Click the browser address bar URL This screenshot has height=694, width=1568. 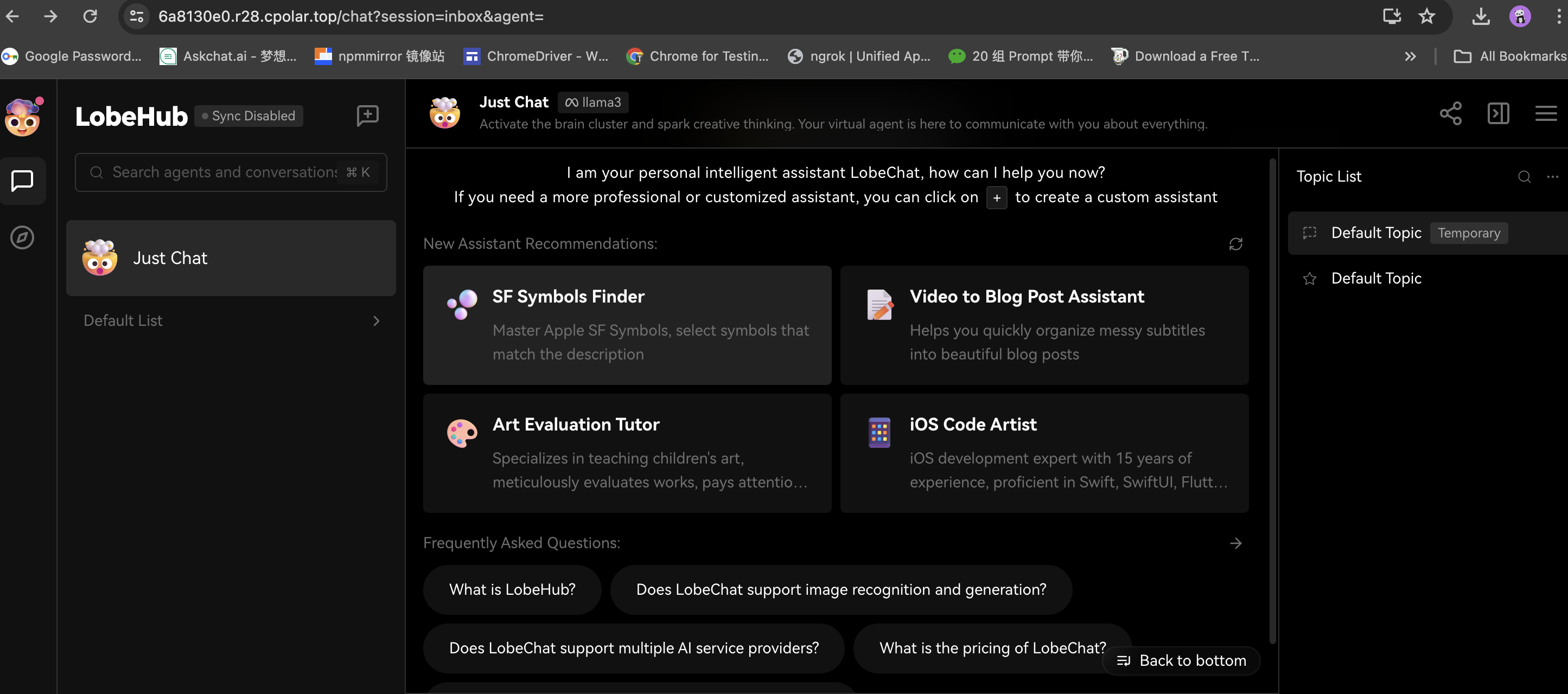coord(350,16)
